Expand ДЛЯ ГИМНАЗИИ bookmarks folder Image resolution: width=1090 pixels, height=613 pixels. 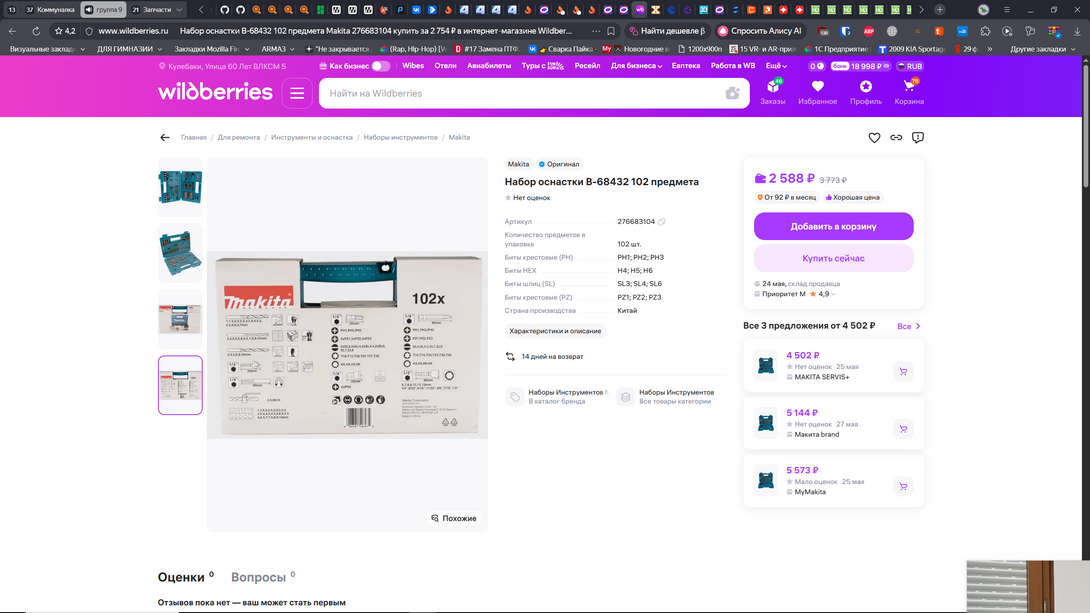tap(129, 49)
